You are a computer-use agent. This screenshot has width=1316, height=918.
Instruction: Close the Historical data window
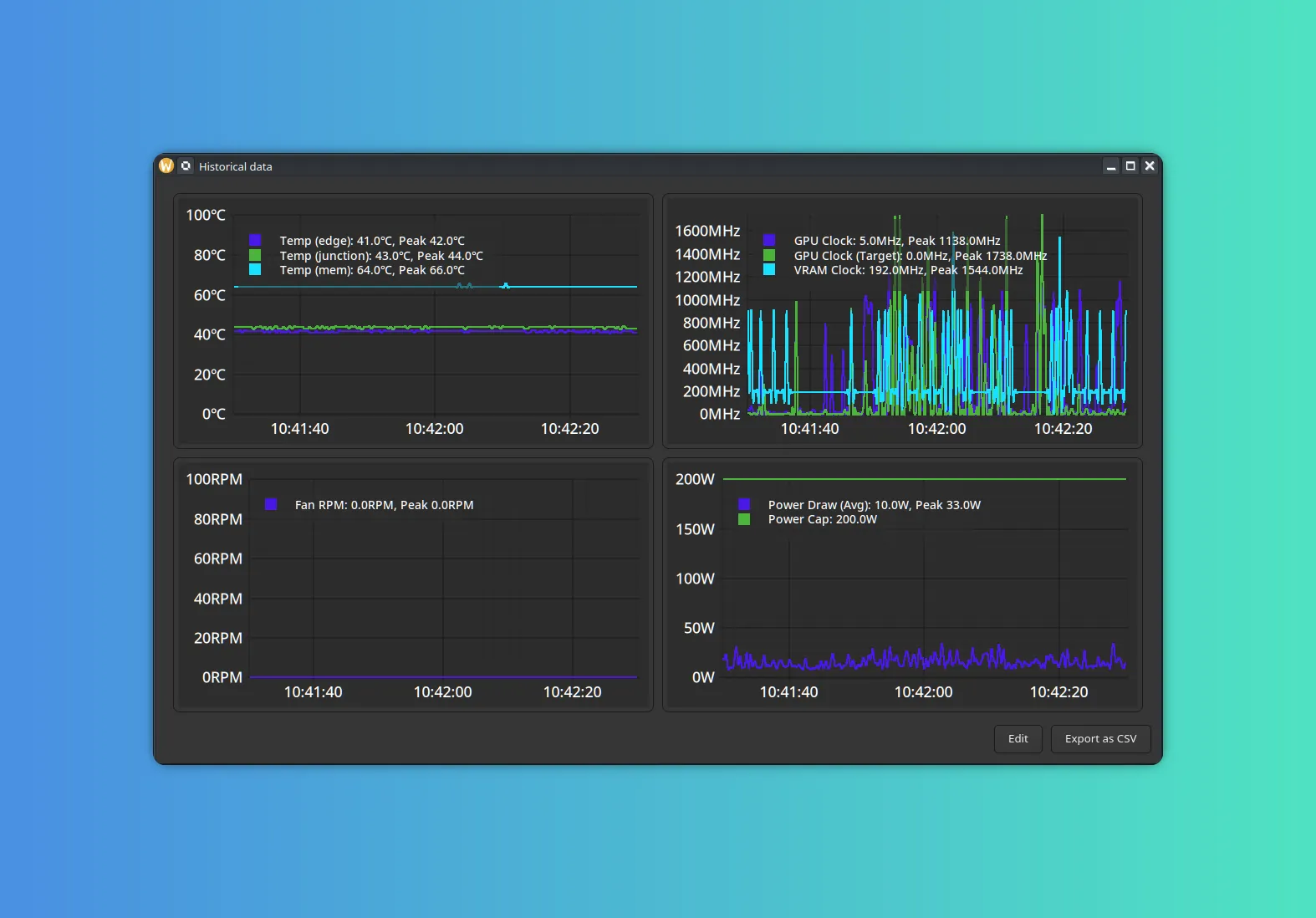(1150, 166)
